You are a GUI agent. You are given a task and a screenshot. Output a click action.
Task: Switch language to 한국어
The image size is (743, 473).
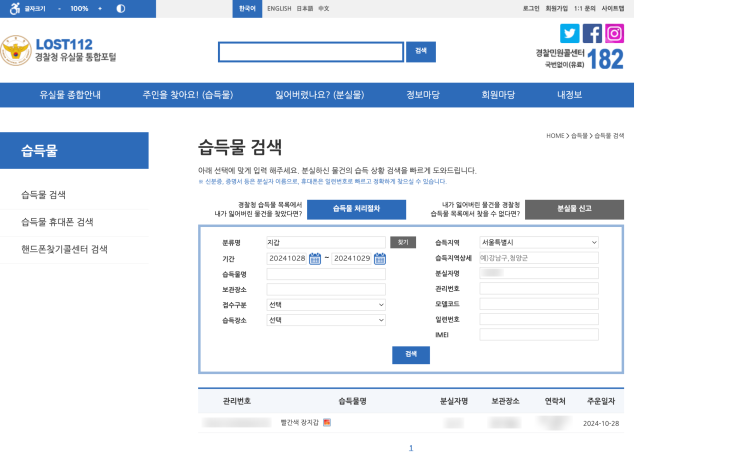click(247, 9)
